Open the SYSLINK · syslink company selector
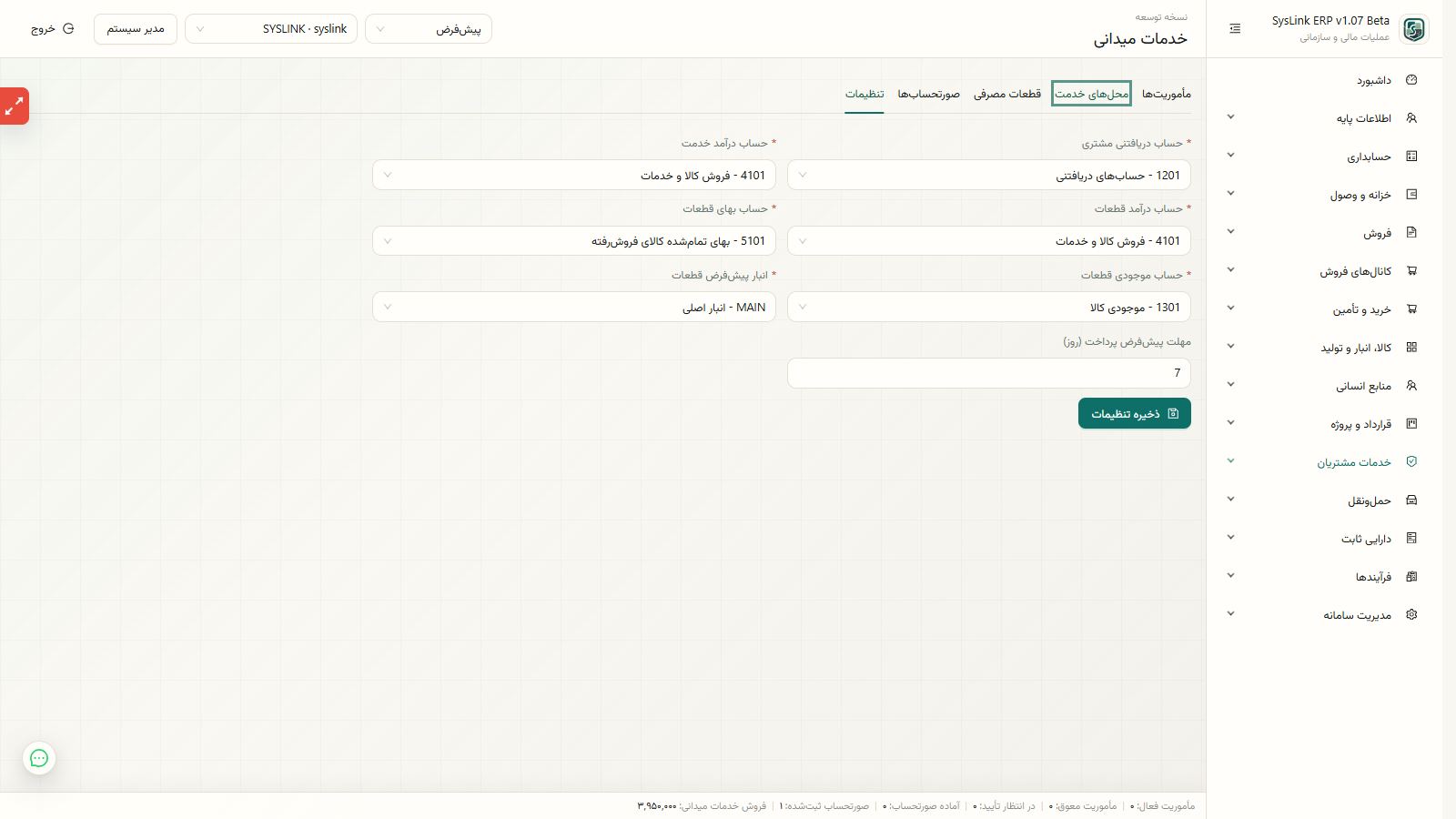Screen dimensions: 1456x819 (x=271, y=29)
